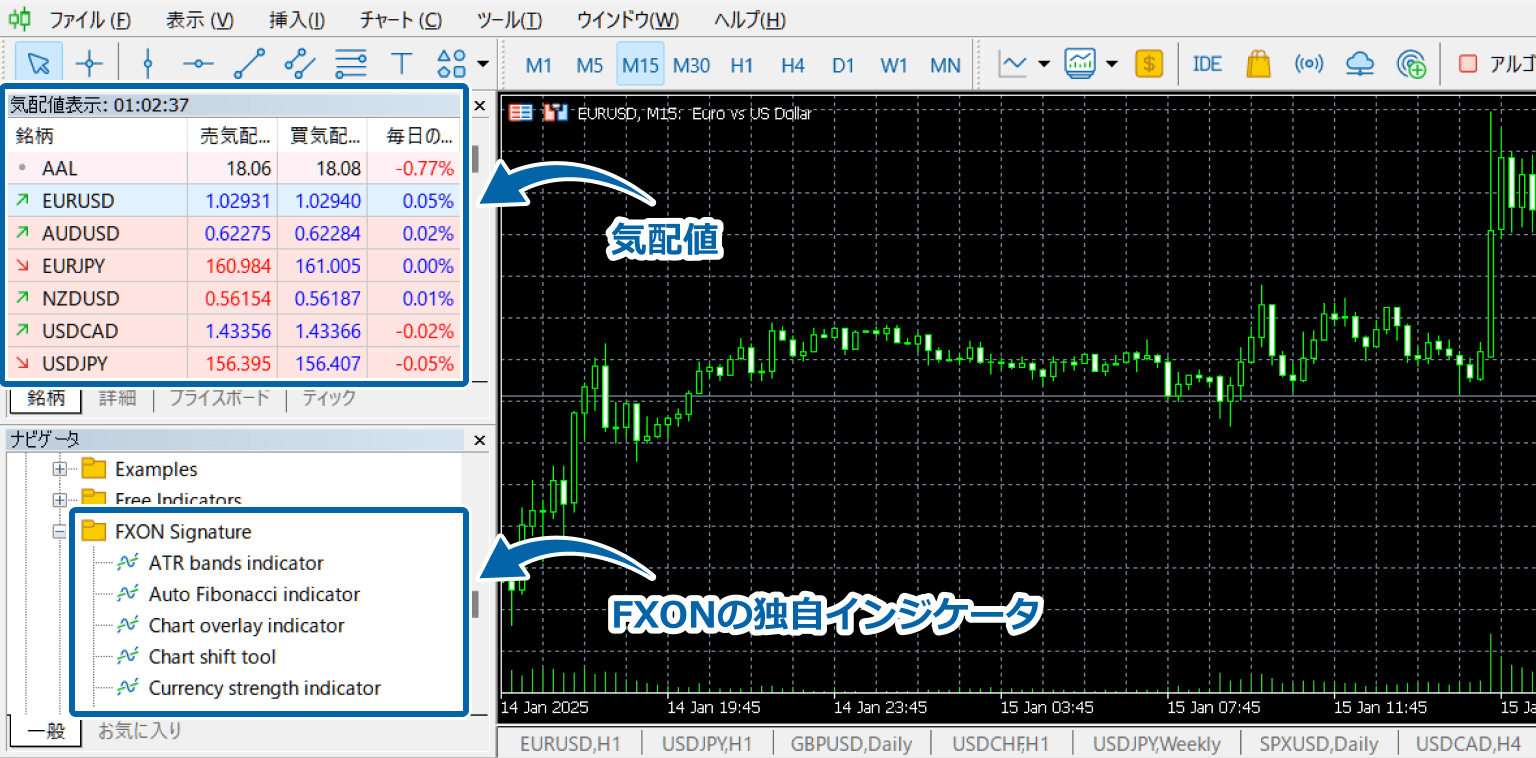1536x758 pixels.
Task: Select the M15 timeframe button
Action: click(640, 65)
